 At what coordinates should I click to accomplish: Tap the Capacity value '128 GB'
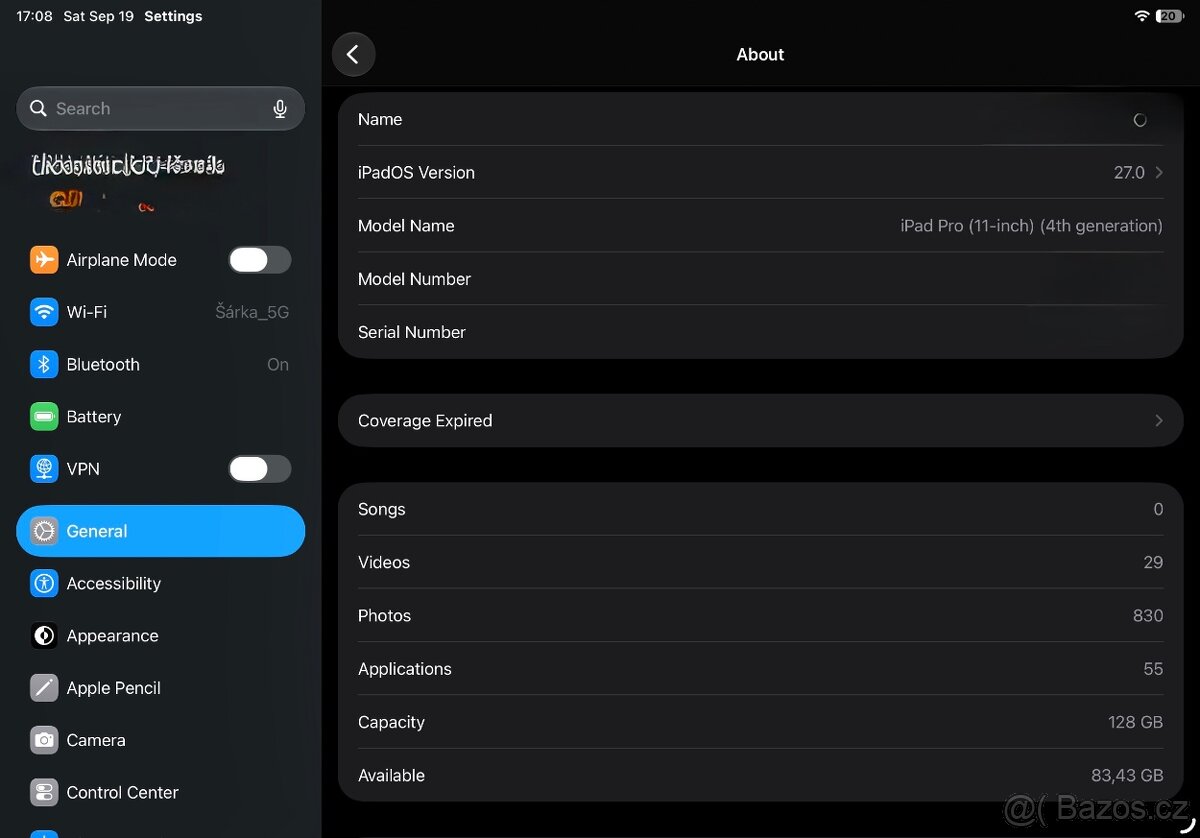pos(1135,722)
